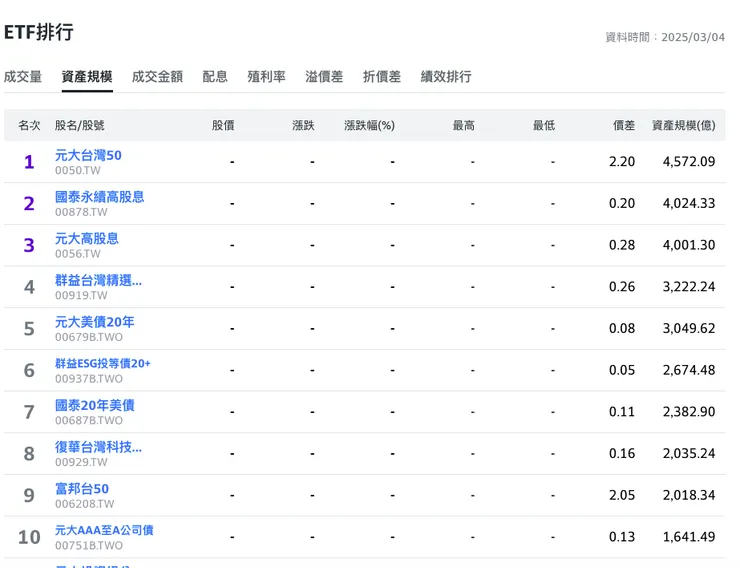This screenshot has width=740, height=568.
Task: Click the 00751B.TWO stock code
Action: click(x=89, y=545)
